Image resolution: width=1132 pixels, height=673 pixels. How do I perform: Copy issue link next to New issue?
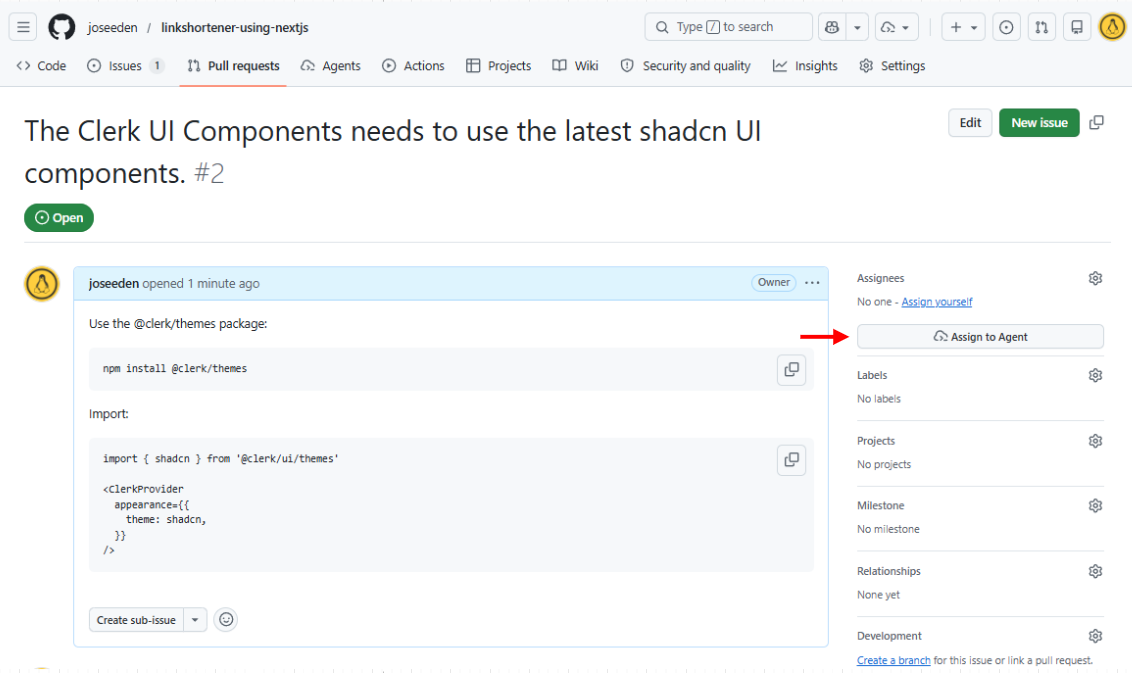coord(1096,123)
